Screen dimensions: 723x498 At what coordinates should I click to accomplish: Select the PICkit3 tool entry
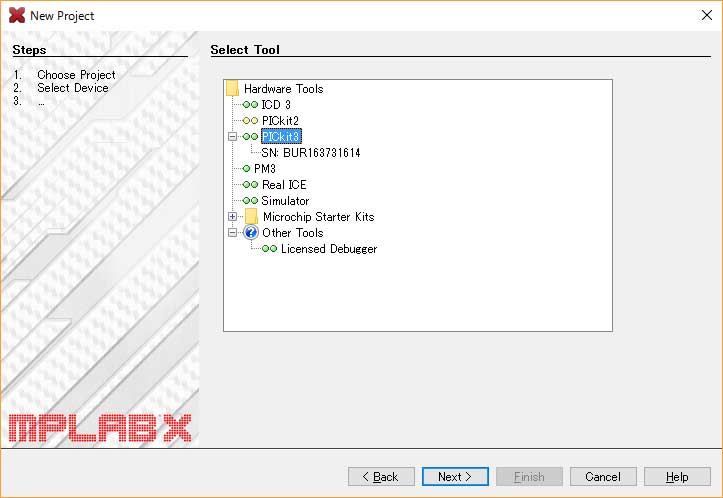[x=281, y=136]
